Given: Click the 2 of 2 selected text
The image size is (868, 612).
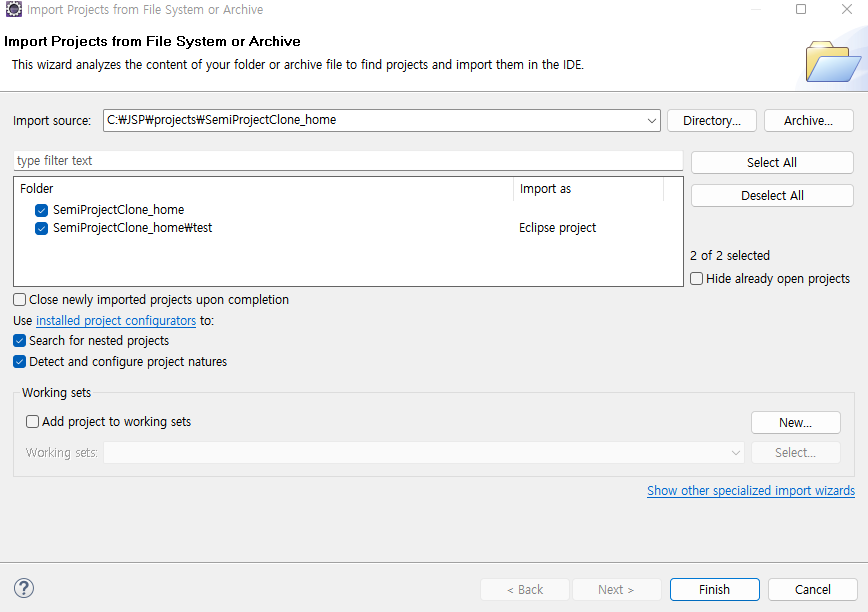Looking at the screenshot, I should point(730,256).
